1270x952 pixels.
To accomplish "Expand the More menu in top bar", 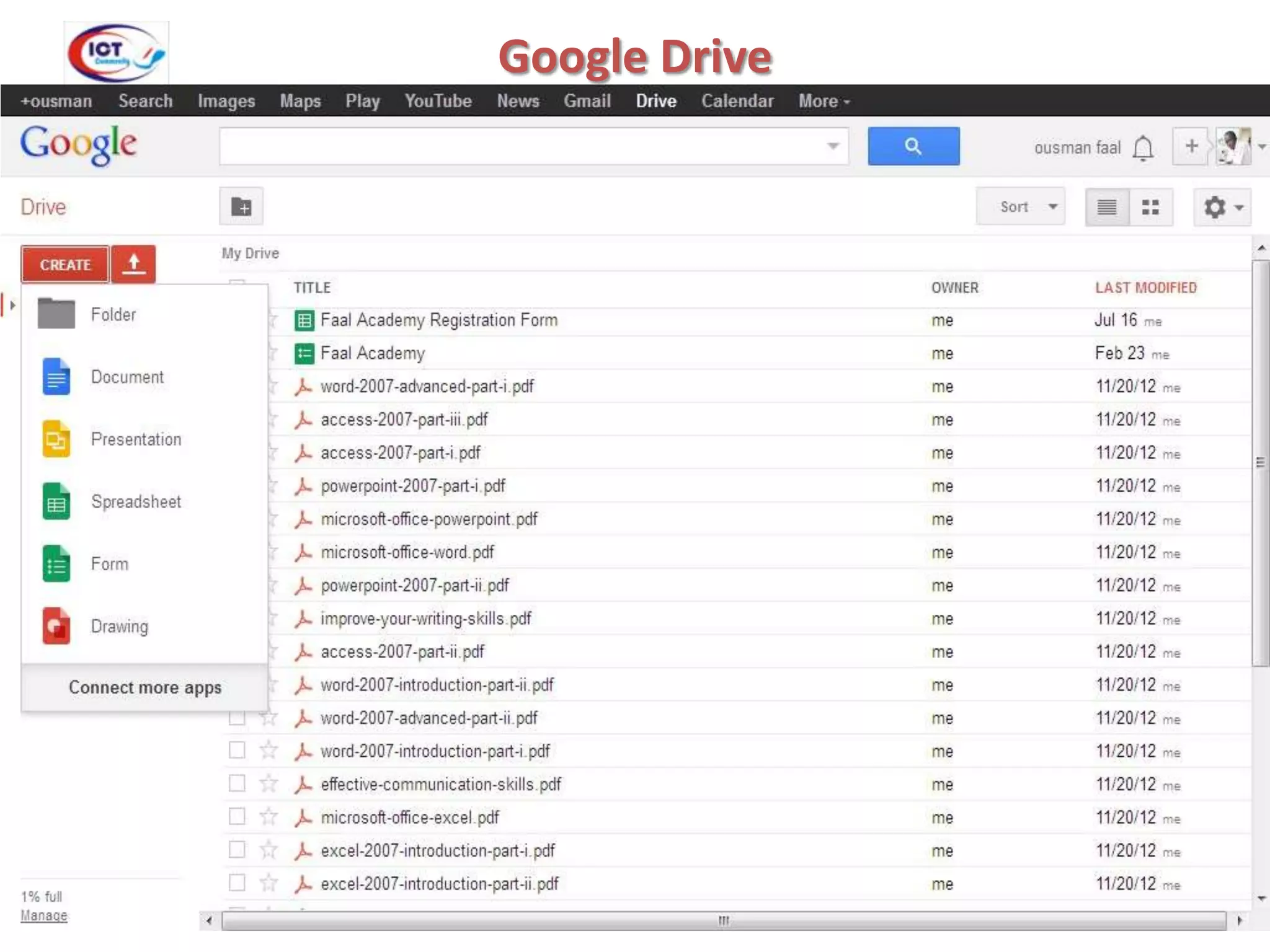I will click(824, 101).
